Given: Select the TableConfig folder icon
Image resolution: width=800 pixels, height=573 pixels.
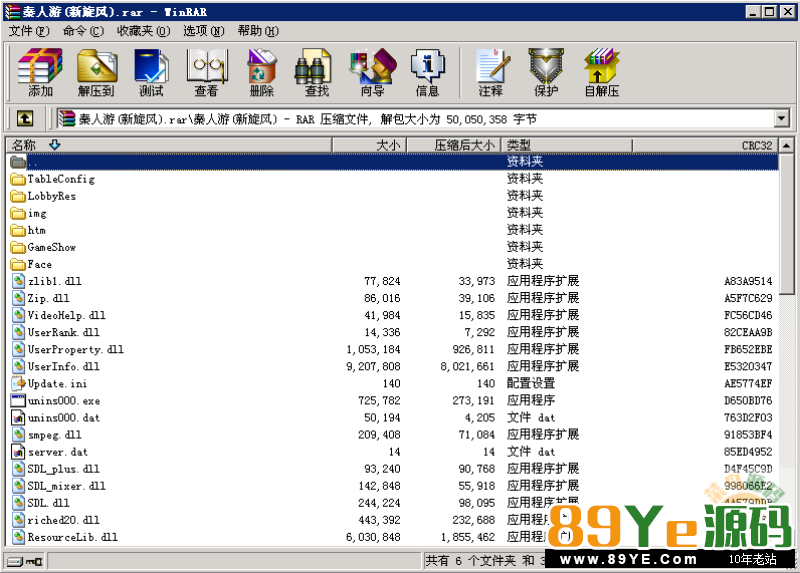Looking at the screenshot, I should 18,179.
